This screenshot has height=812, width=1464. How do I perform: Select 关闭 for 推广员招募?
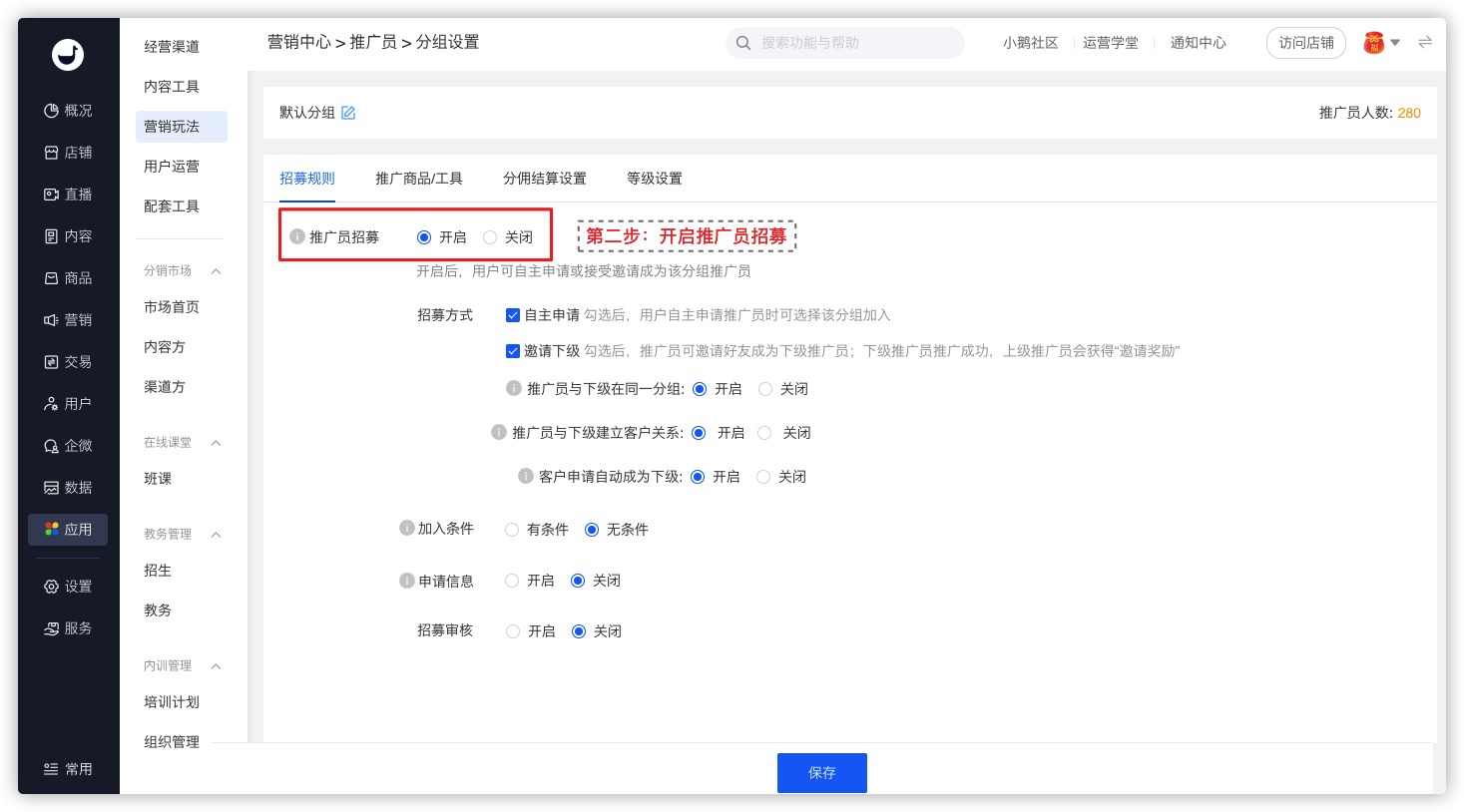(x=490, y=237)
